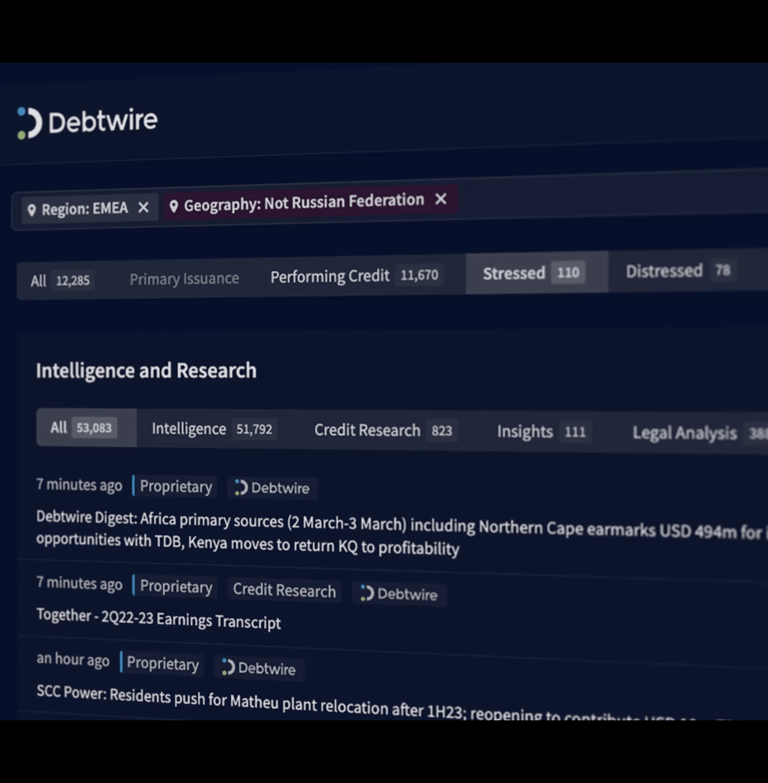Click Debtwire source badge on Together Earnings item
The image size is (768, 783).
point(399,594)
